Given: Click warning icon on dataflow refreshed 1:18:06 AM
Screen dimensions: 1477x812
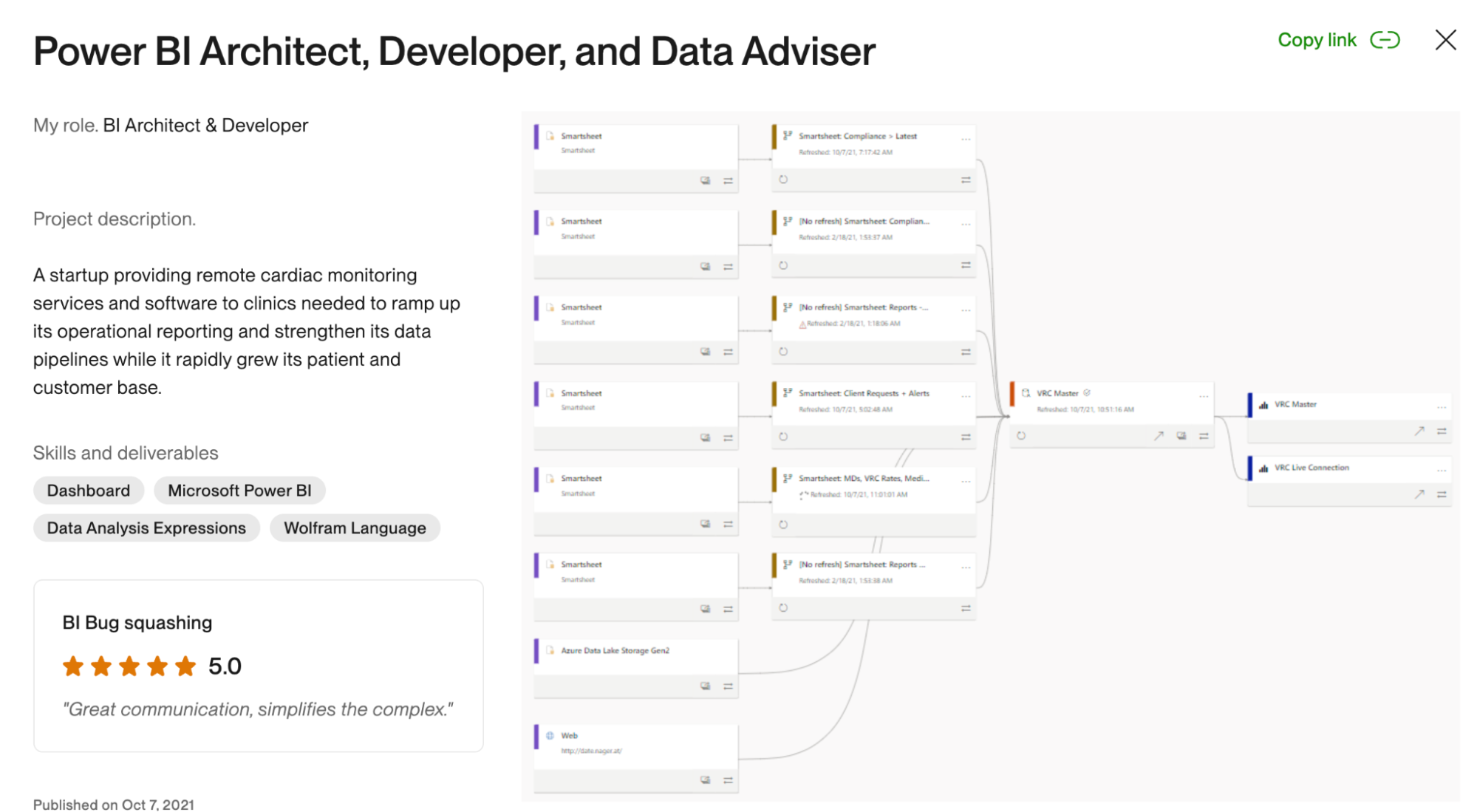Looking at the screenshot, I should (802, 324).
